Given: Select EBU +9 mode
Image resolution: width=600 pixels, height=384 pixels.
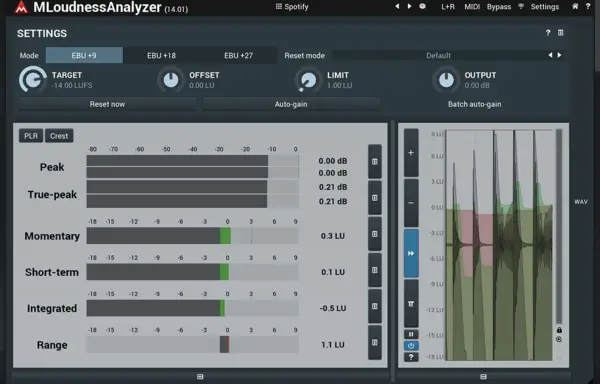Looking at the screenshot, I should pos(84,55).
